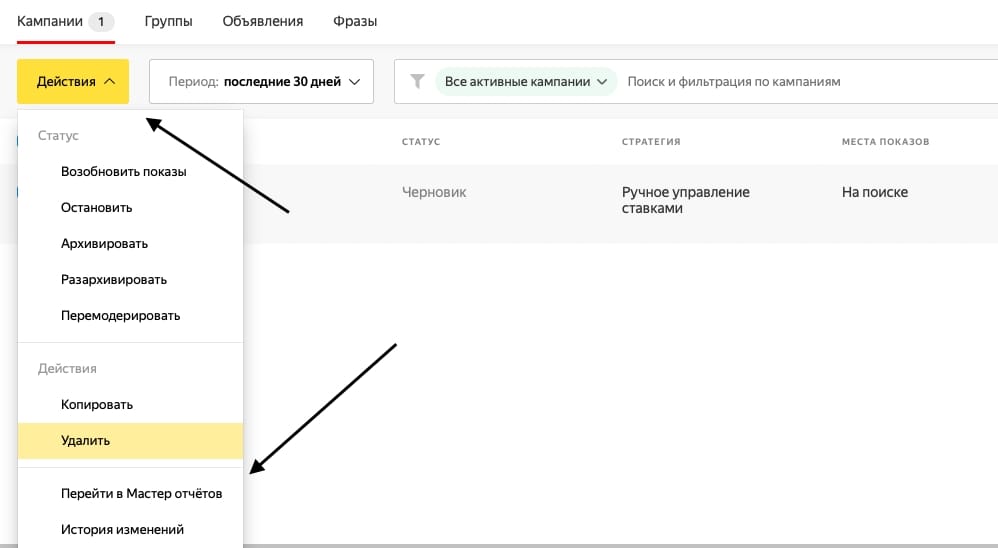Open the Период последние 30 дней dropdown
The height and width of the screenshot is (548, 998).
coord(261,81)
